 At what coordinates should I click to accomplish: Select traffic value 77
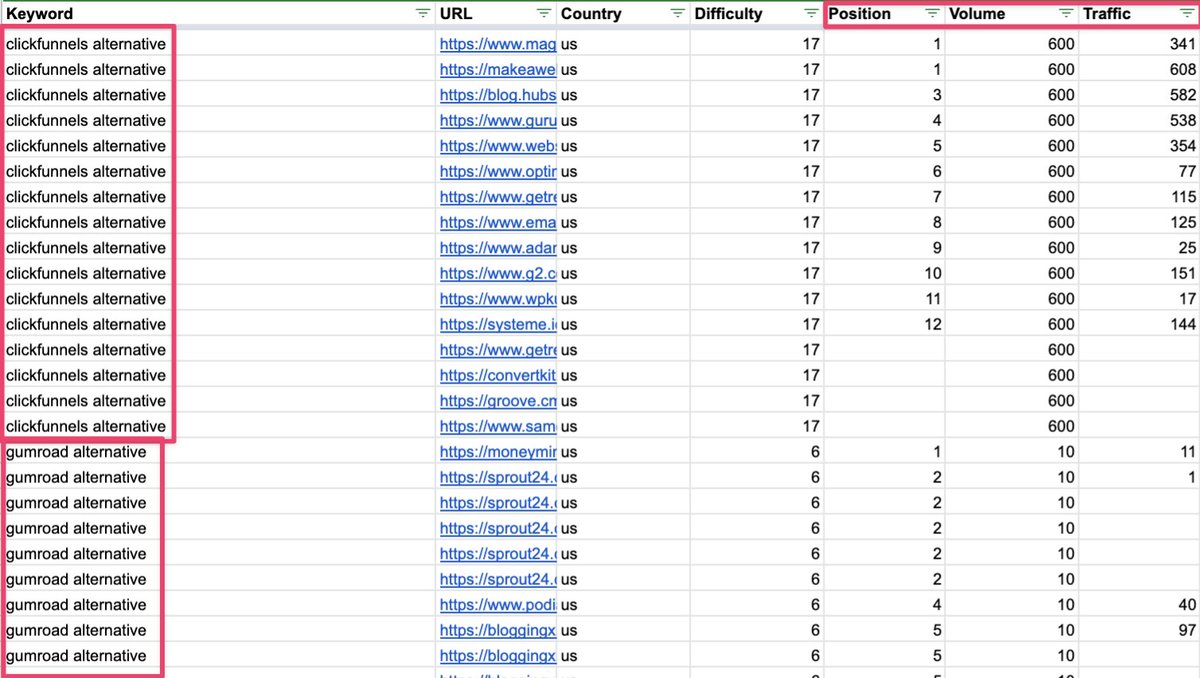point(1187,171)
